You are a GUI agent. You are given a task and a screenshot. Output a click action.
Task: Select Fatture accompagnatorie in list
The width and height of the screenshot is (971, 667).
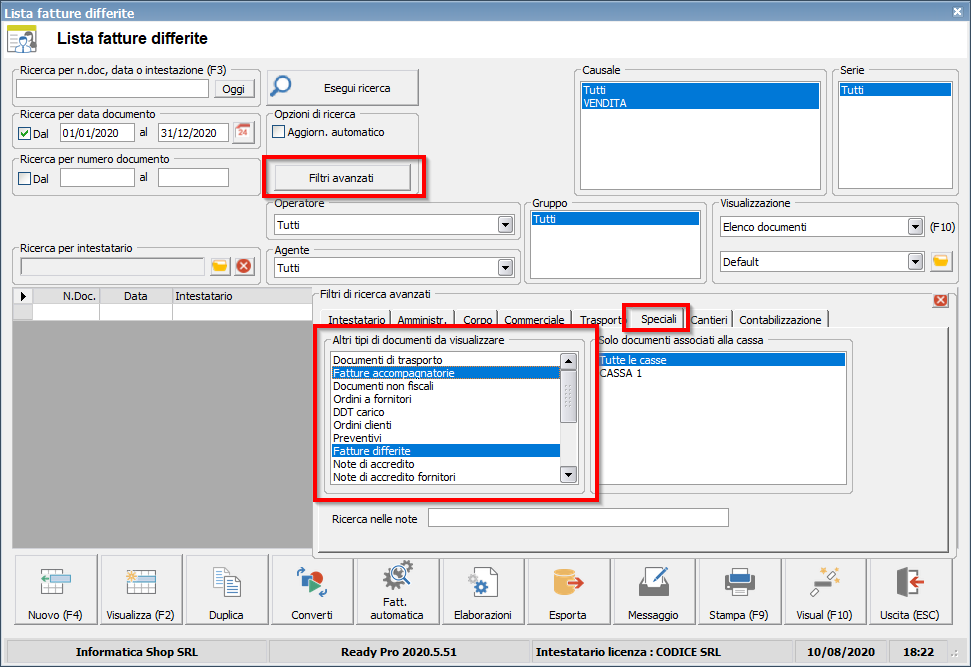(446, 373)
